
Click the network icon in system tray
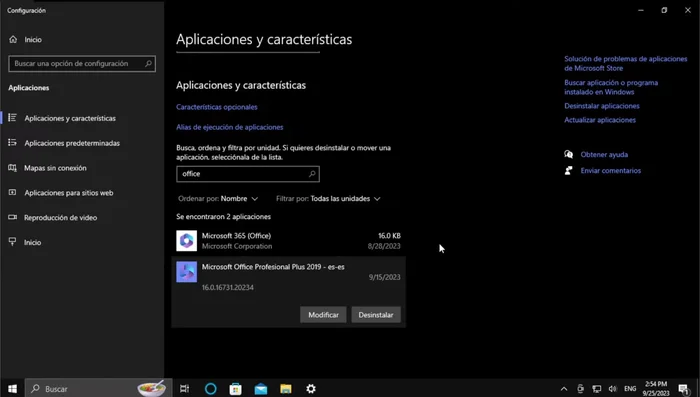596,389
